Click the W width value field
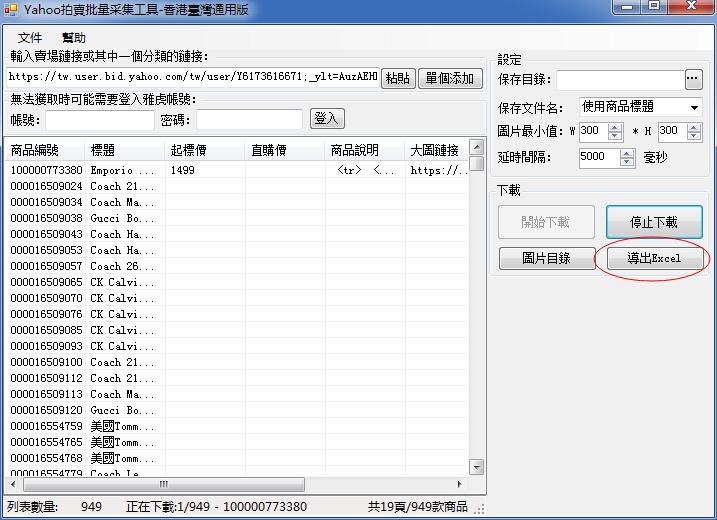Viewport: 717px width, 520px height. pyautogui.click(x=594, y=132)
